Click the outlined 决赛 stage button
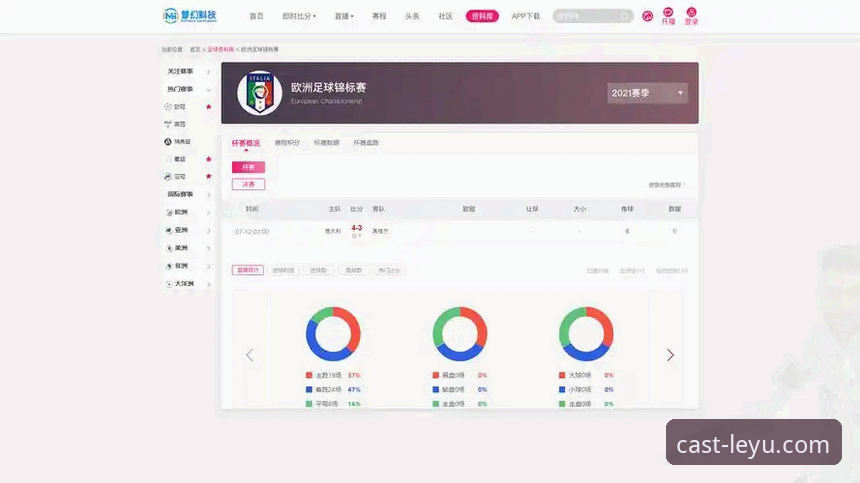Screen dimensions: 860x483 click(248, 184)
